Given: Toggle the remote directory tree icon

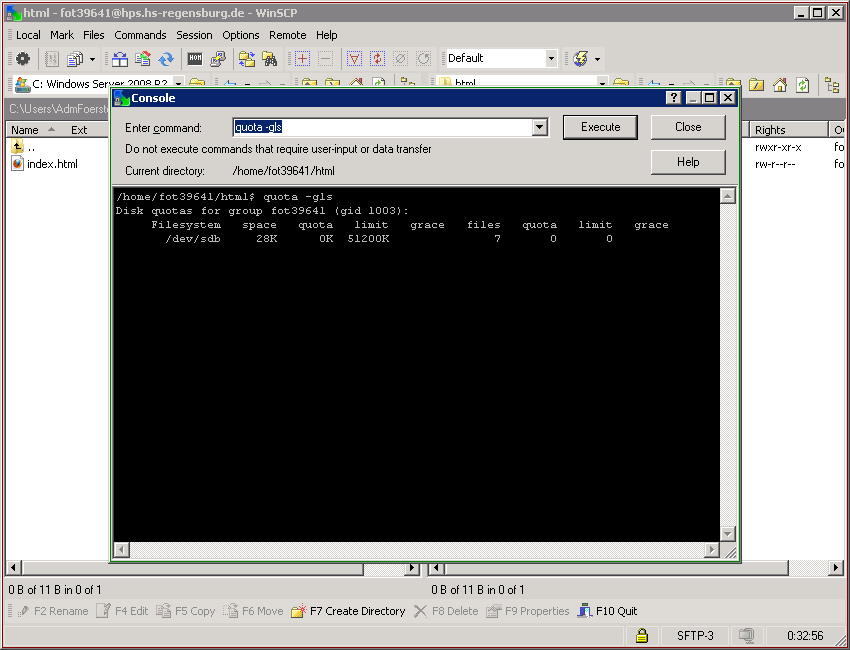Looking at the screenshot, I should (832, 85).
